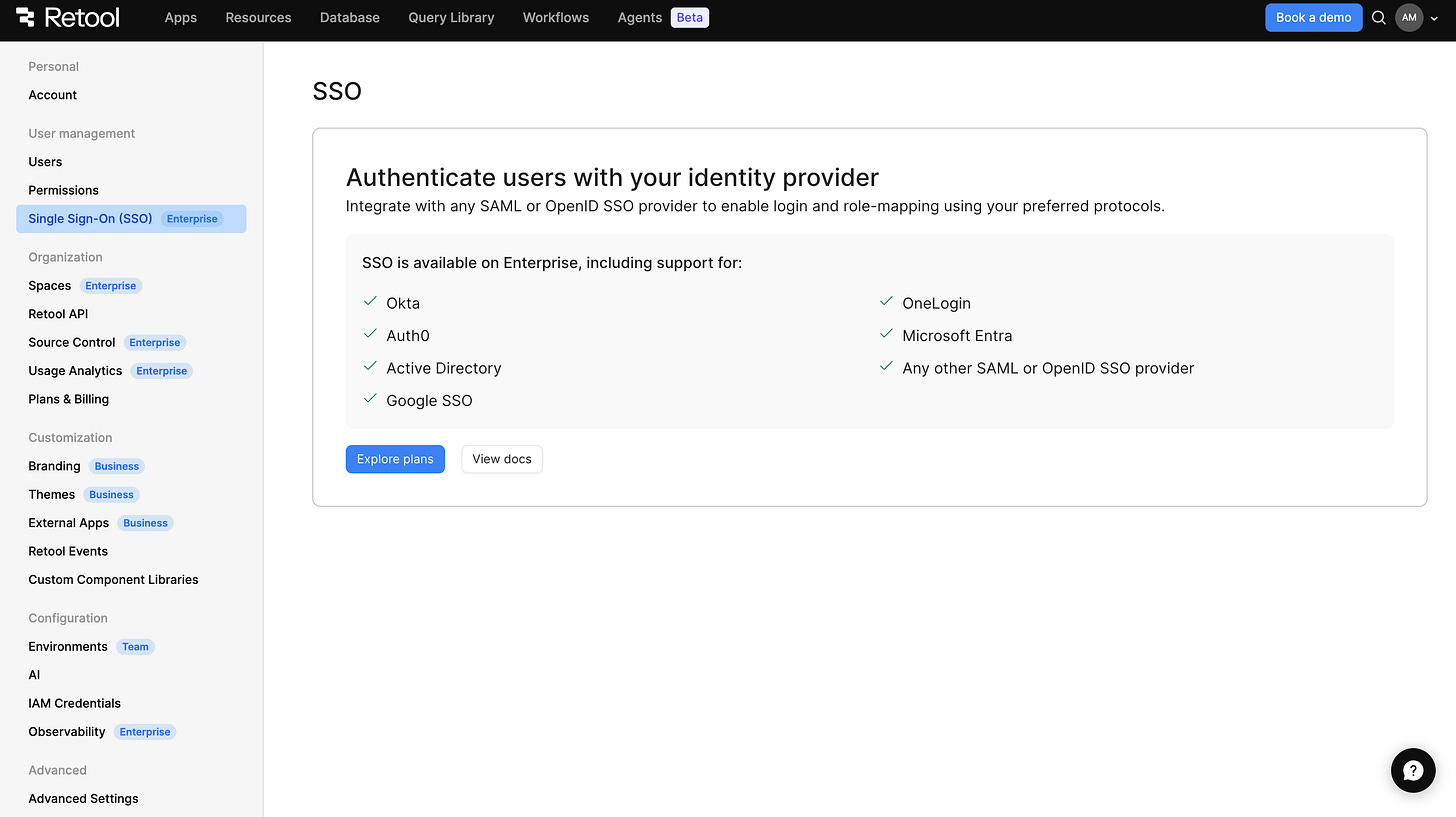Click Business badge next to Branding
Screen dimensions: 1456x817
(x=117, y=466)
